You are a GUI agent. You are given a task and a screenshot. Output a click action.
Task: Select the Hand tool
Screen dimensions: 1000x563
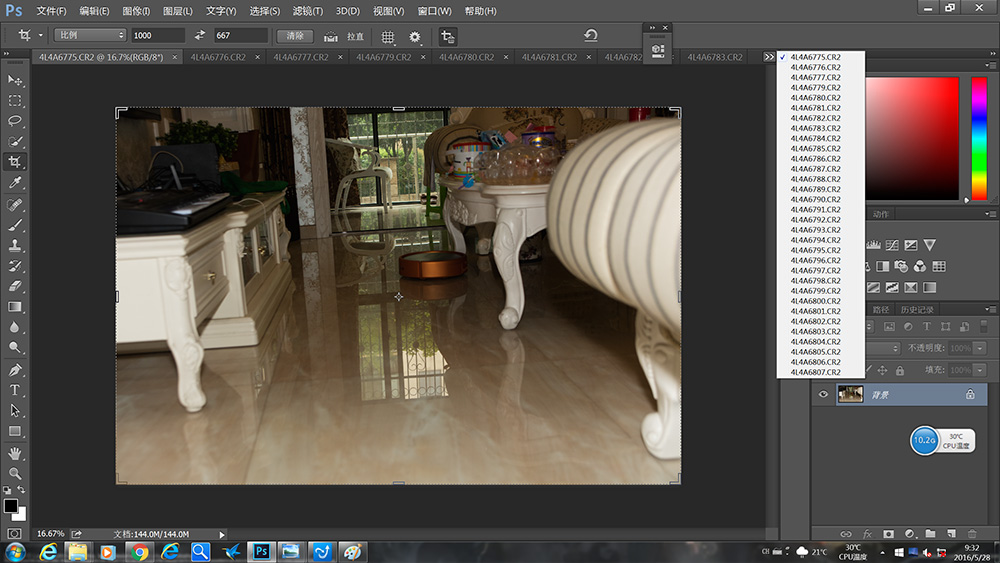tap(15, 452)
